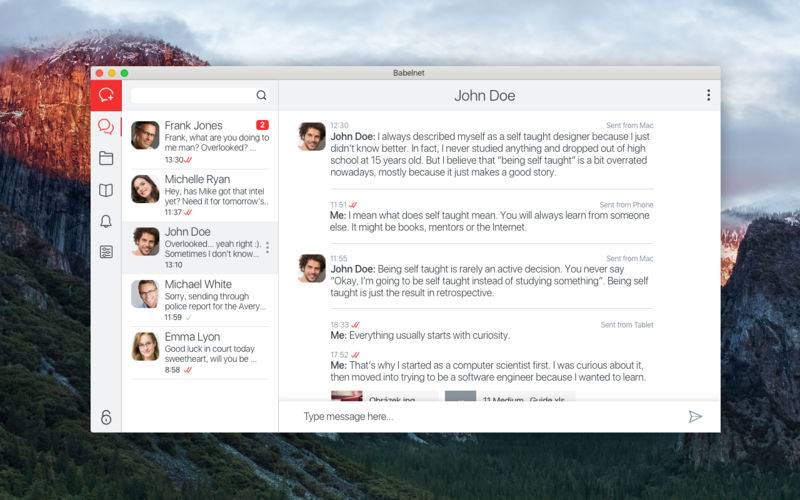Open the three-dot options on the John Doe list row
The height and width of the screenshot is (500, 800).
coord(267,248)
